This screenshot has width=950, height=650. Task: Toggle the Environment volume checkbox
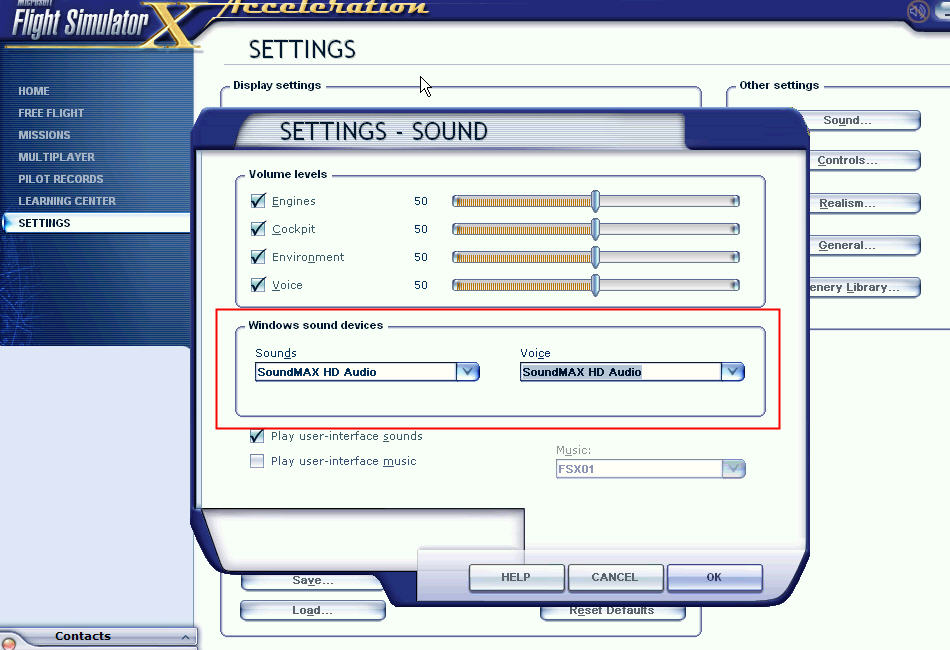coord(258,257)
